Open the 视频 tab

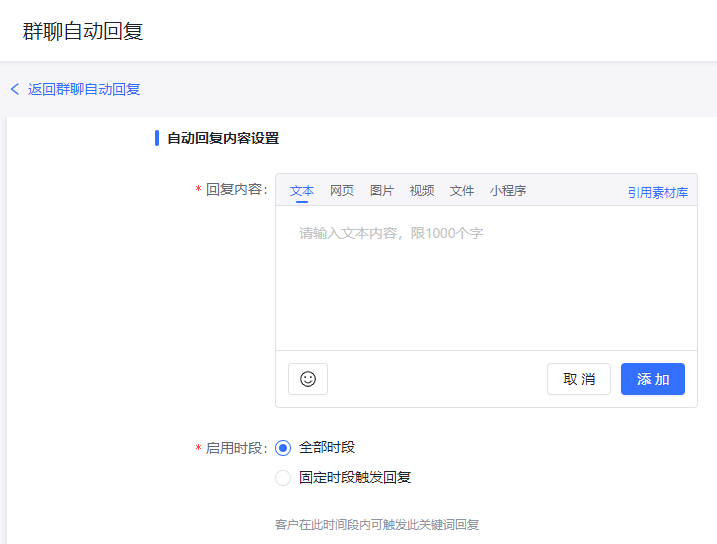[x=422, y=191]
